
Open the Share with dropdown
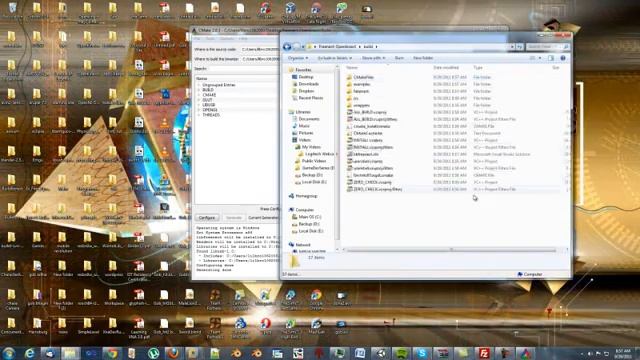point(373,58)
